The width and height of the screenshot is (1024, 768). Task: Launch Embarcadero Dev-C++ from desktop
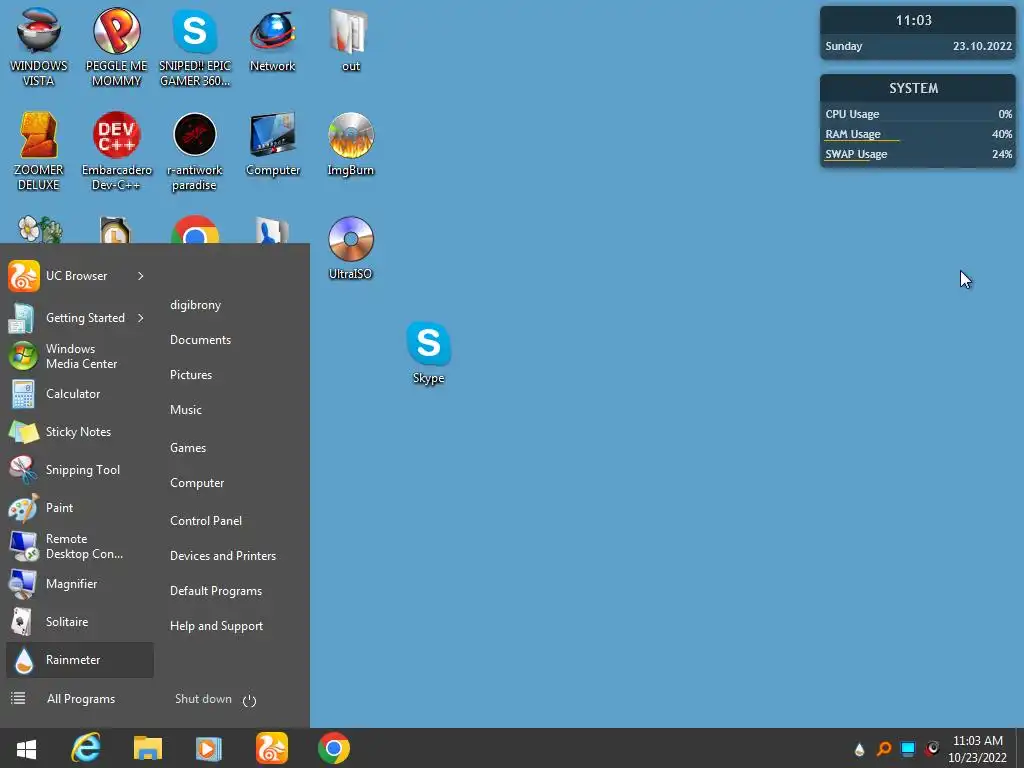click(x=116, y=151)
